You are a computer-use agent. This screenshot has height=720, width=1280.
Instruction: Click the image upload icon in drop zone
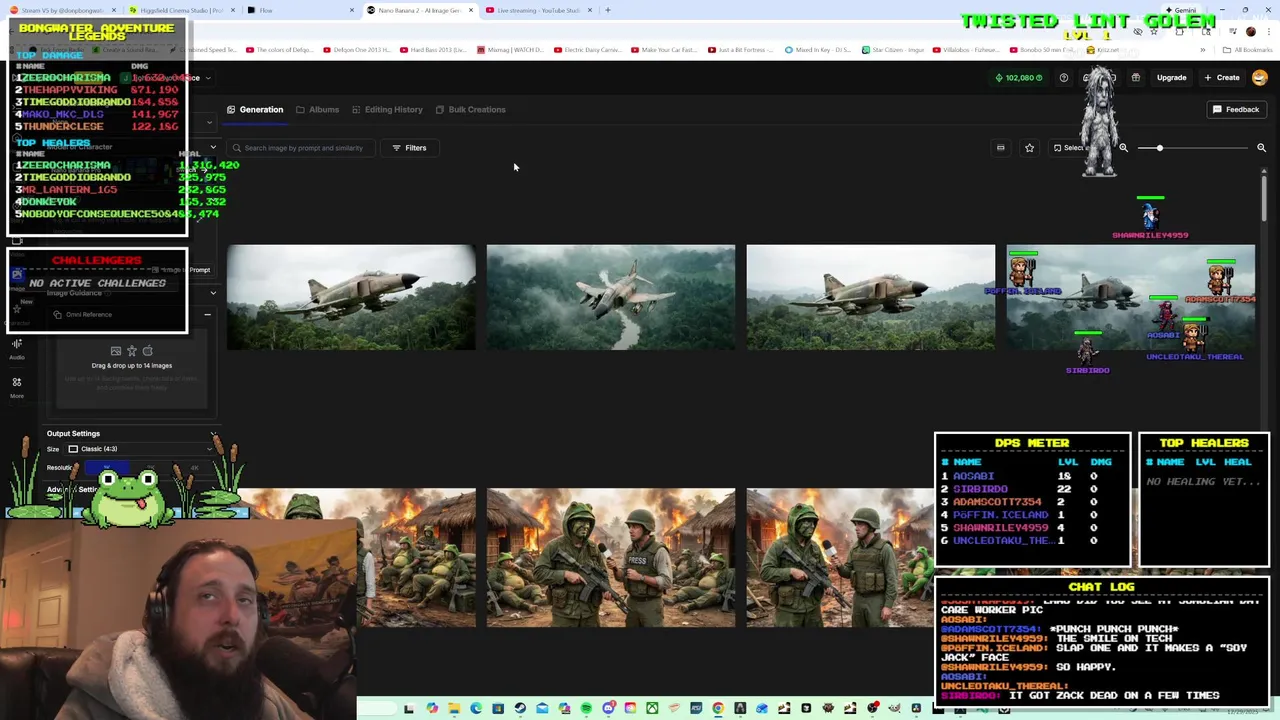point(116,351)
